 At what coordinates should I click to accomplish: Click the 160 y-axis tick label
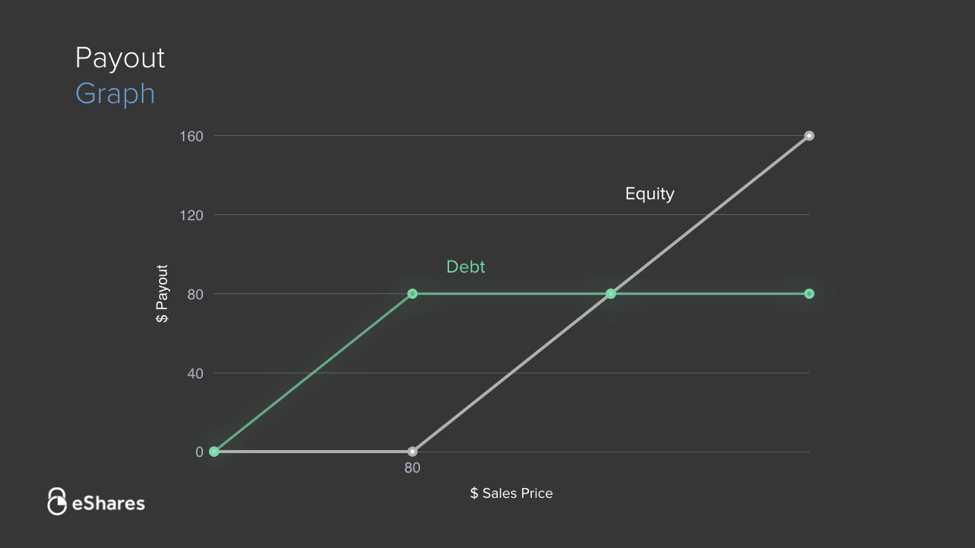(191, 136)
